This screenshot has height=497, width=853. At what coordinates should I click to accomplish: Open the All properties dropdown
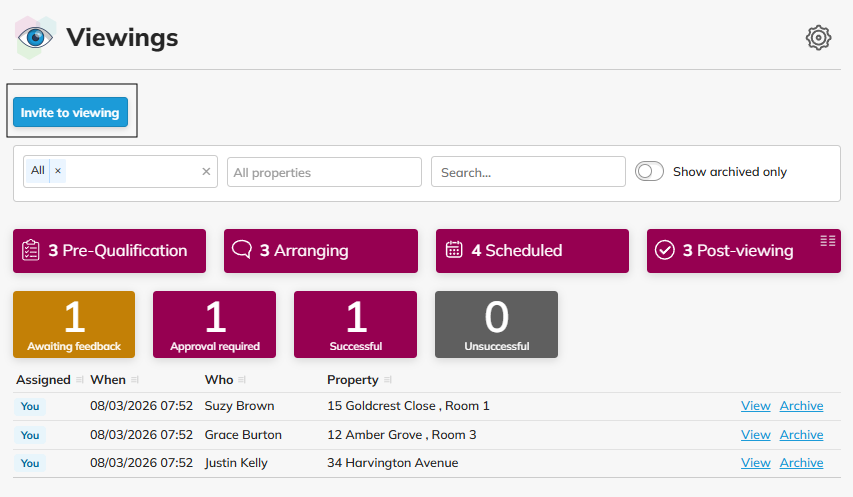324,172
